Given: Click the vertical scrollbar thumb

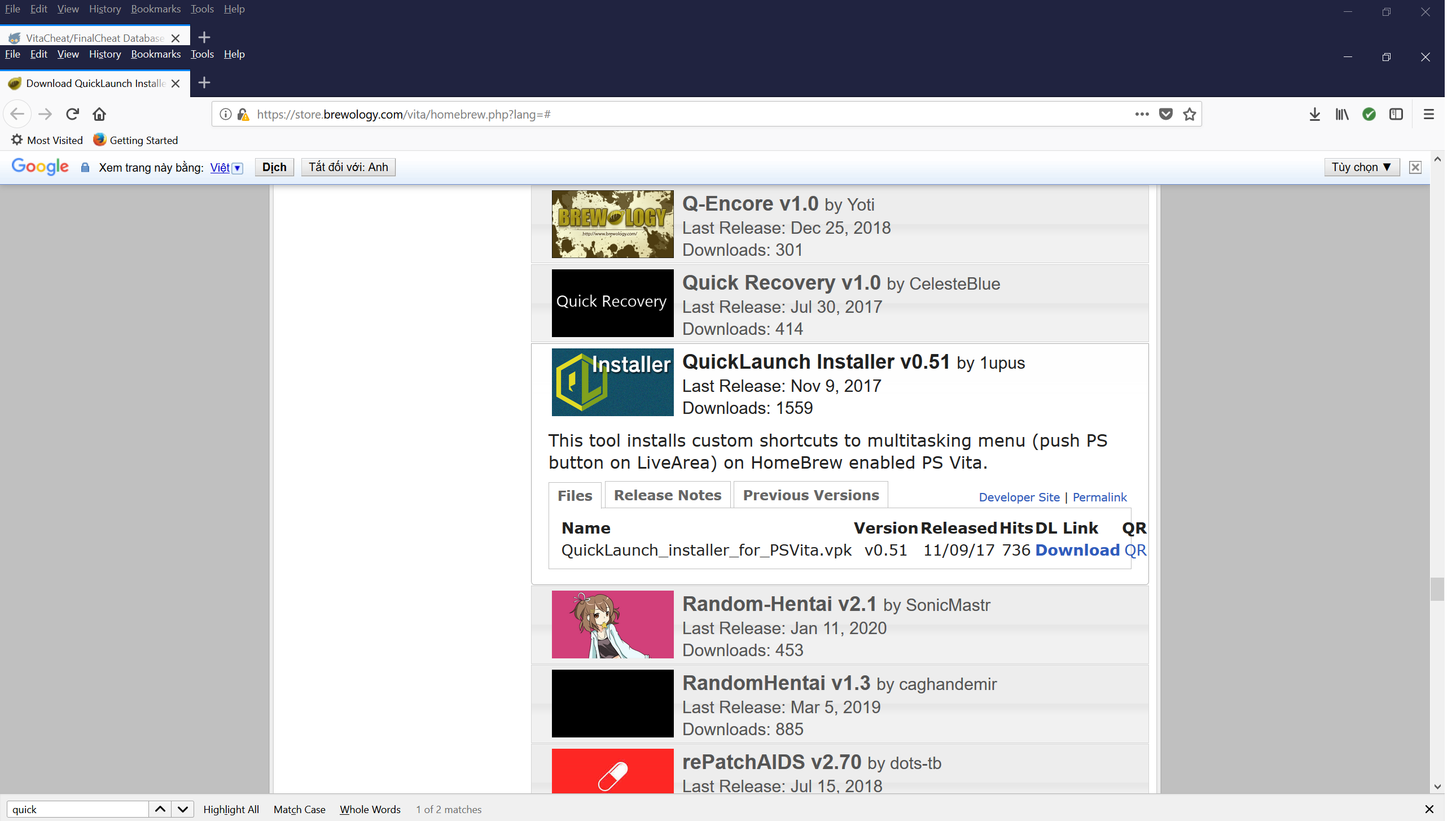Looking at the screenshot, I should click(x=1437, y=588).
